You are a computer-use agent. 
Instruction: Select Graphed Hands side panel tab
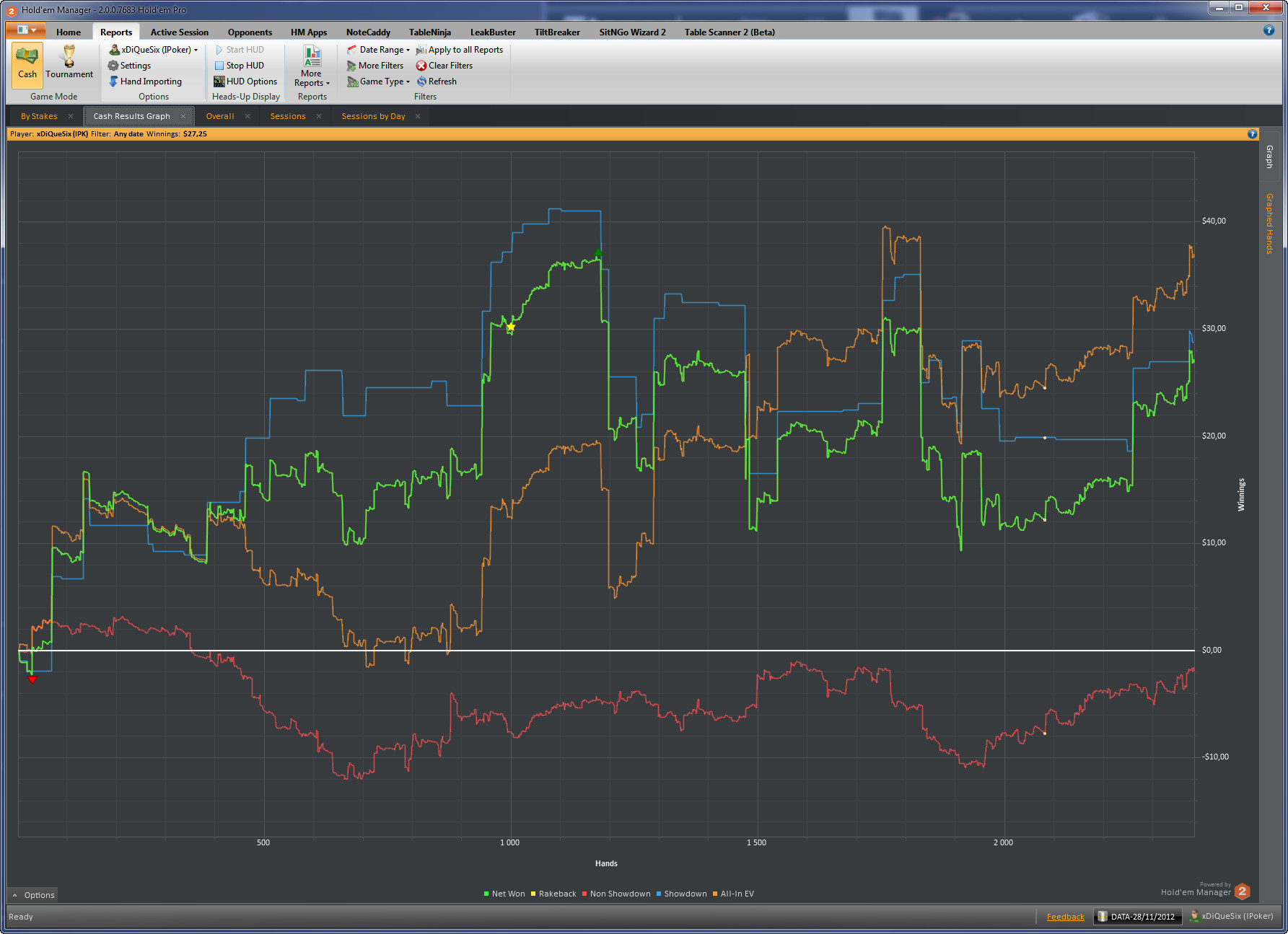click(x=1270, y=224)
